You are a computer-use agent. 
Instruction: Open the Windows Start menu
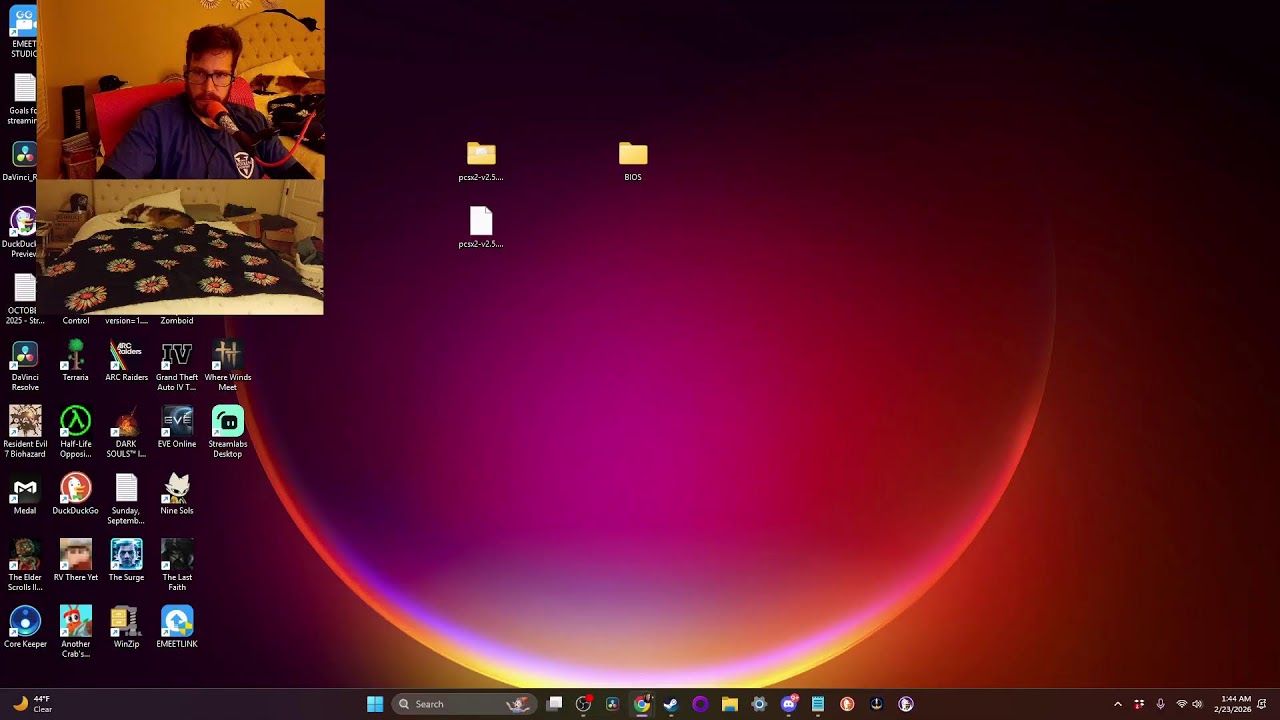coord(375,704)
